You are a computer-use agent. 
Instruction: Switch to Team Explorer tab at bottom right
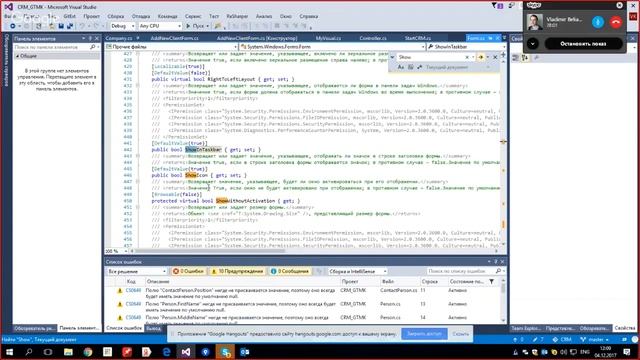click(526, 328)
